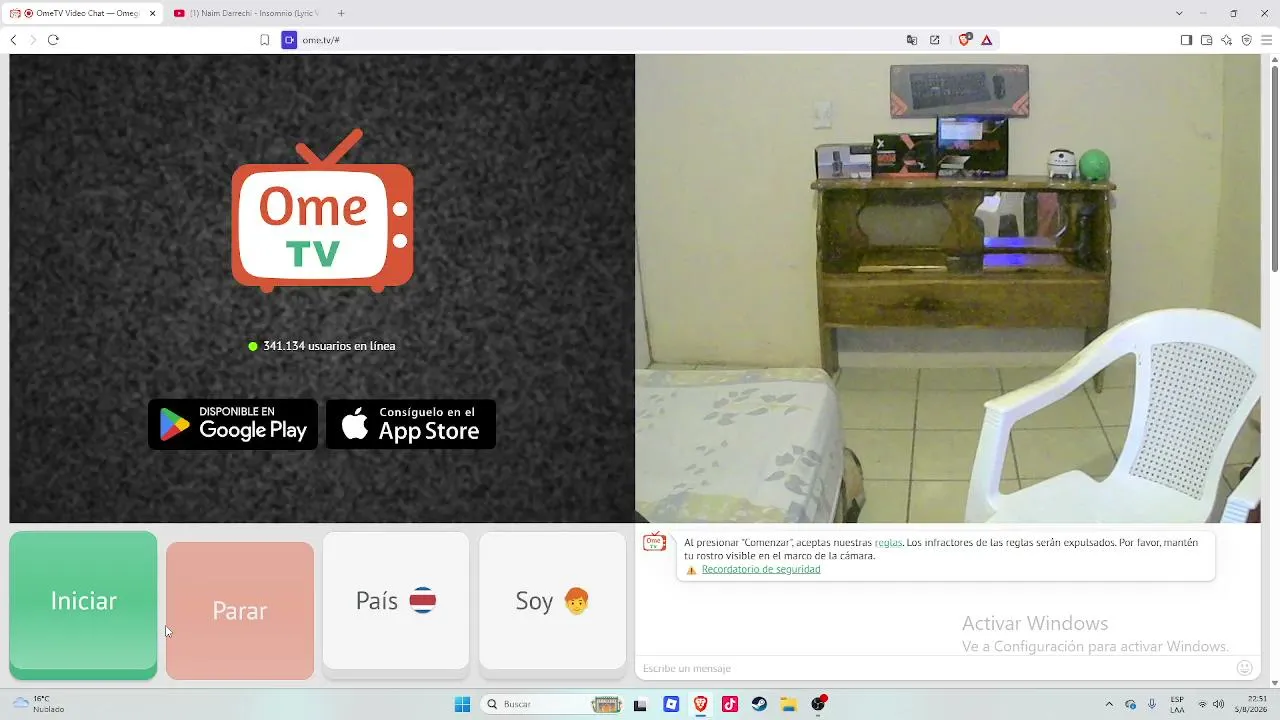Open the weather widget showing 16°C Nublado
Screen dimensions: 1280x720
click(x=40, y=704)
